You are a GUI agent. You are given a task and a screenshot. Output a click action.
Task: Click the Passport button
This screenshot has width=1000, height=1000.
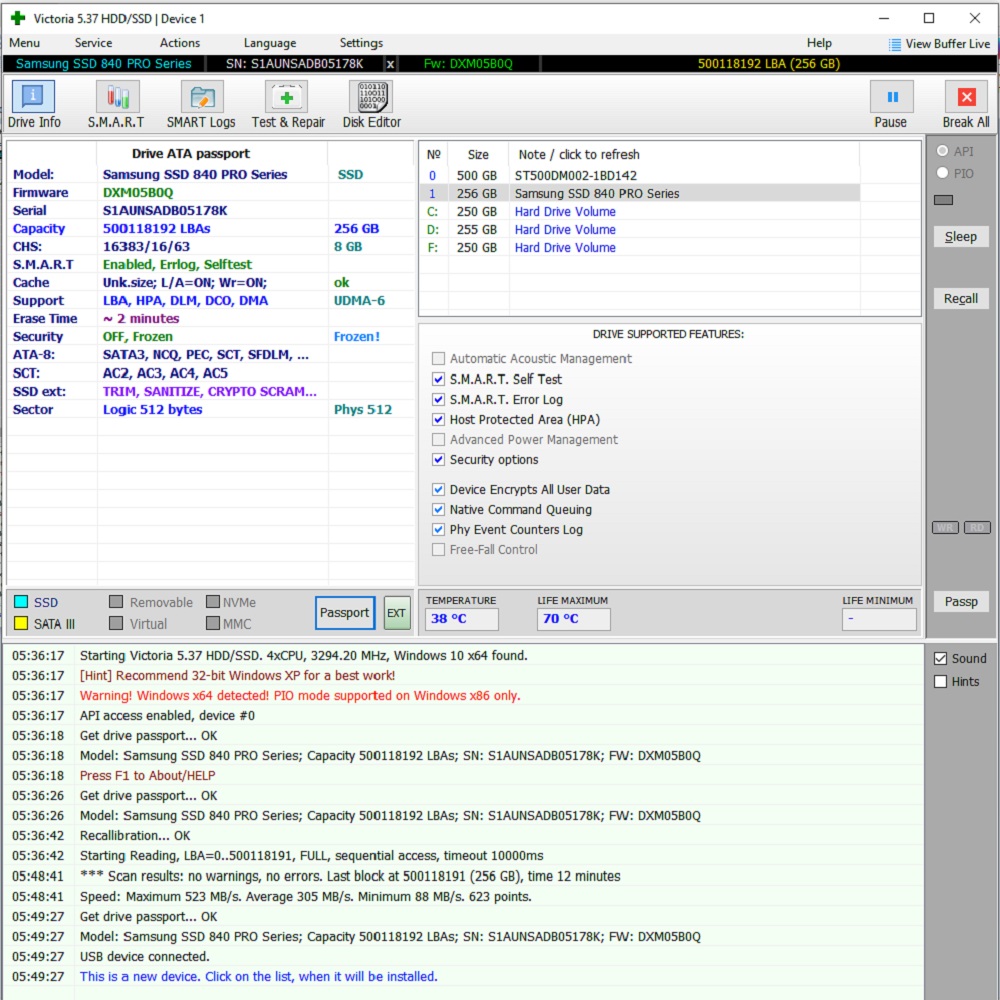[x=344, y=613]
